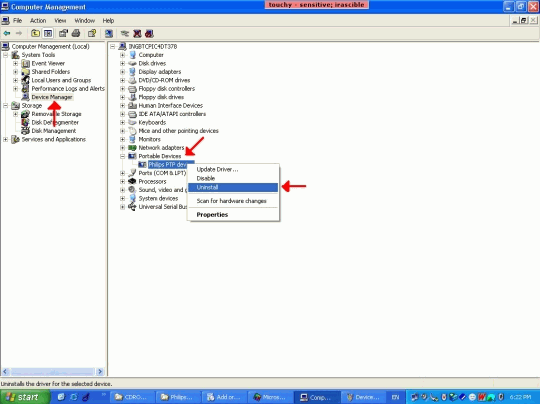Image resolution: width=540 pixels, height=404 pixels.
Task: Select Removable Storage tree node
Action: [56, 114]
